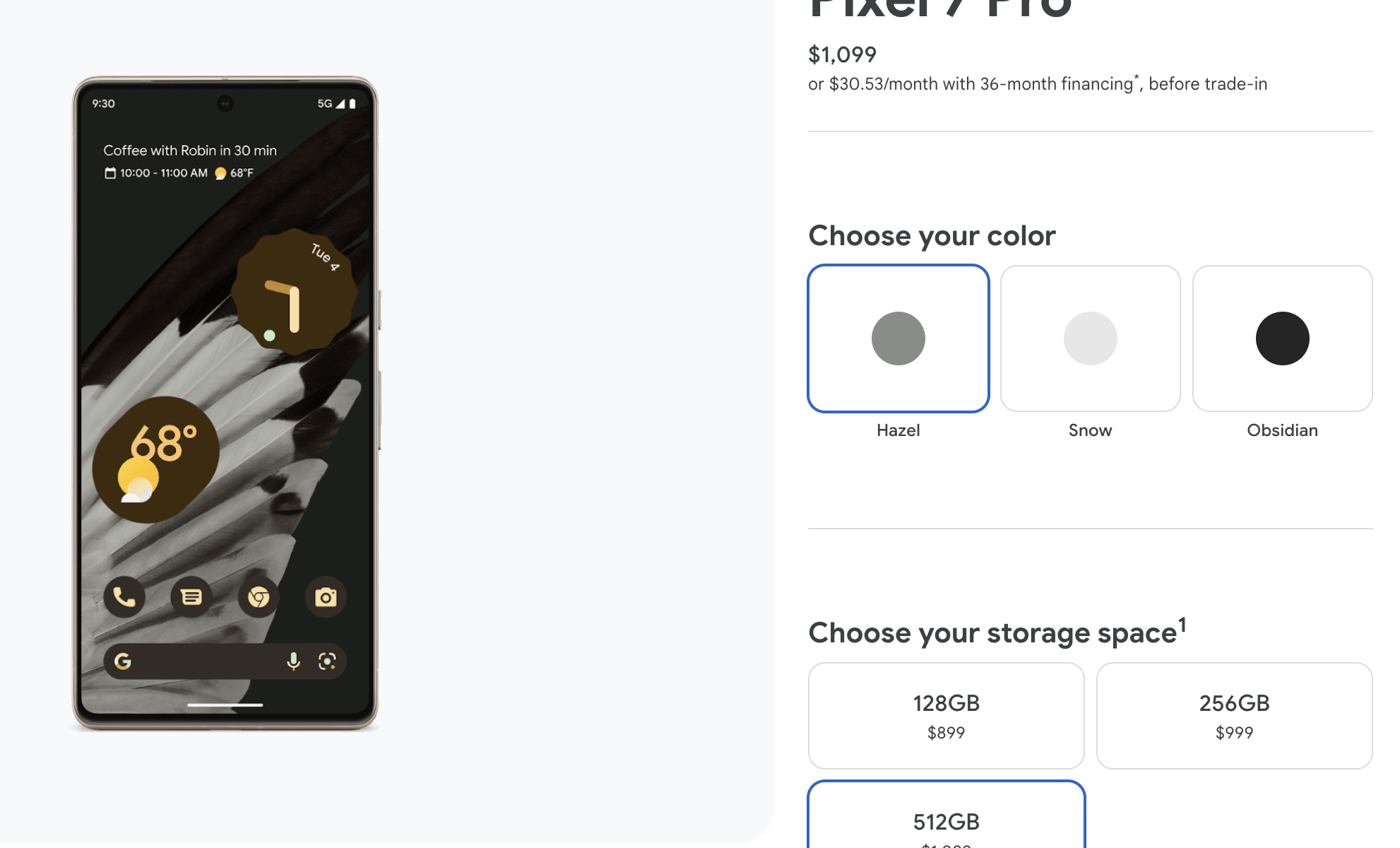
Task: Click the financing asterisk footnote link
Action: click(1137, 77)
